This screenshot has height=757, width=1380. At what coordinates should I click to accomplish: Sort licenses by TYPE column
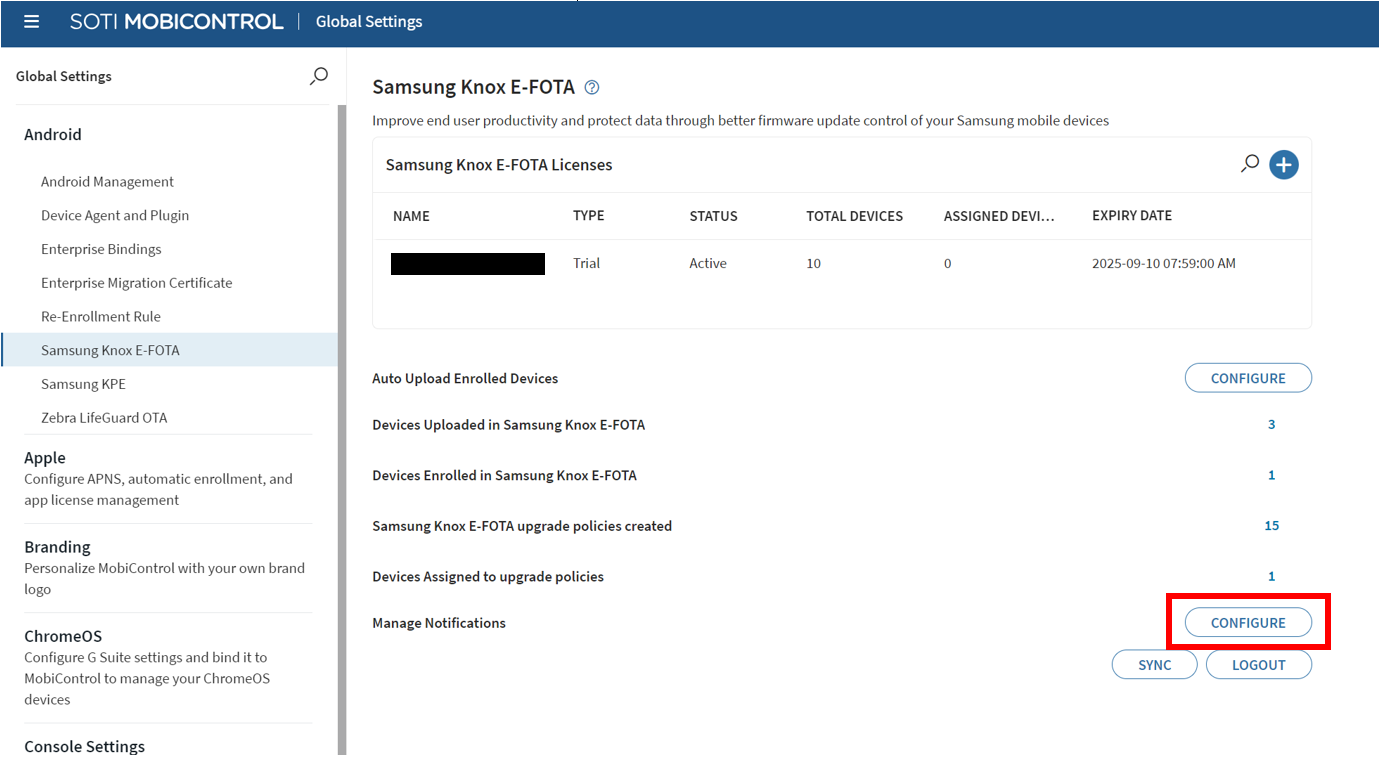588,215
